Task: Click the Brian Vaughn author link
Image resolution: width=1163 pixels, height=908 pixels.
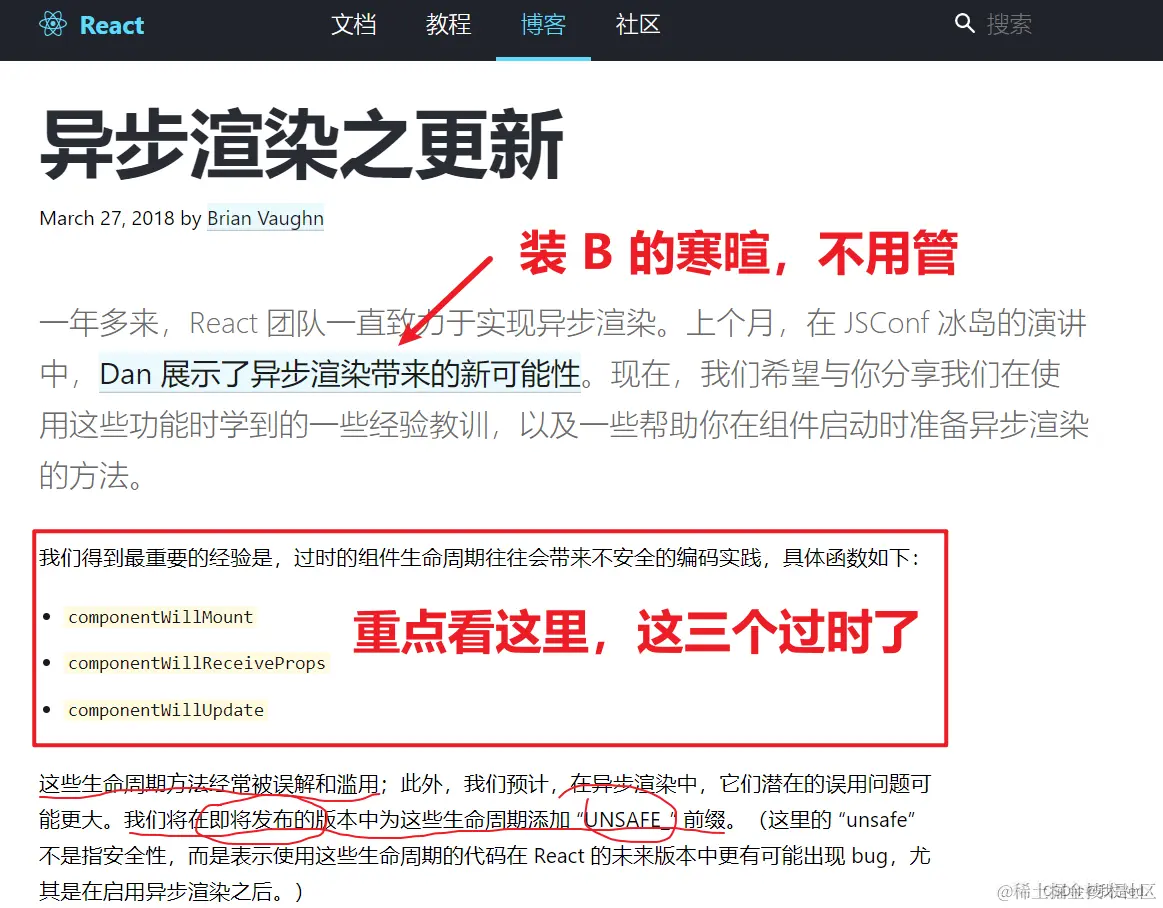Action: coord(265,218)
